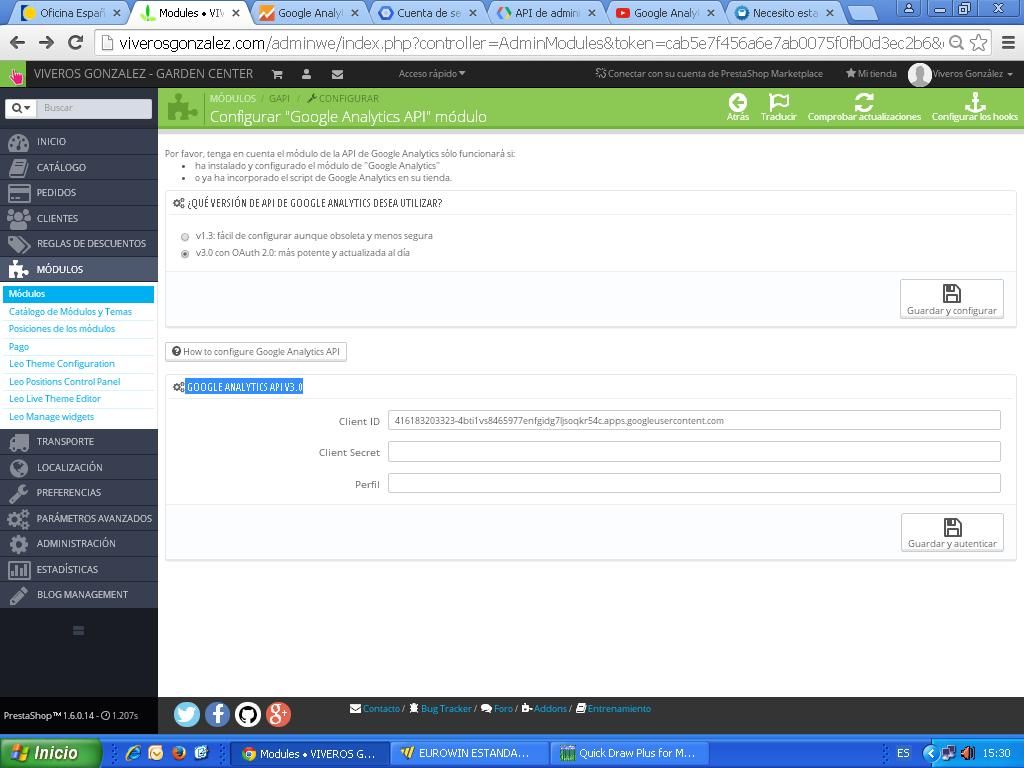Click the PrestaShop logo icon at top left
This screenshot has height=768, width=1024.
(14, 74)
